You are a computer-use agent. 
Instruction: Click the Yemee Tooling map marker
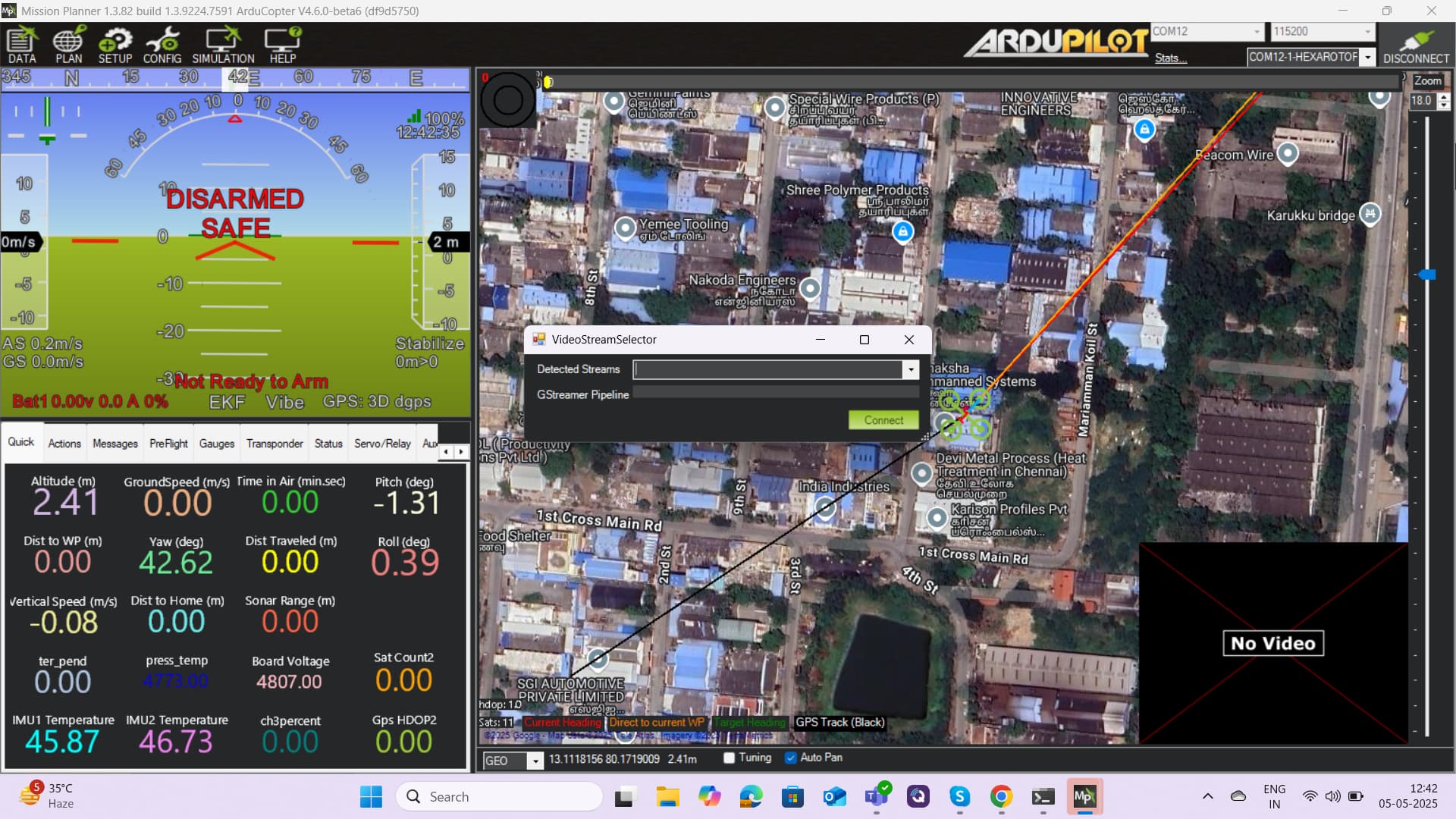click(625, 227)
